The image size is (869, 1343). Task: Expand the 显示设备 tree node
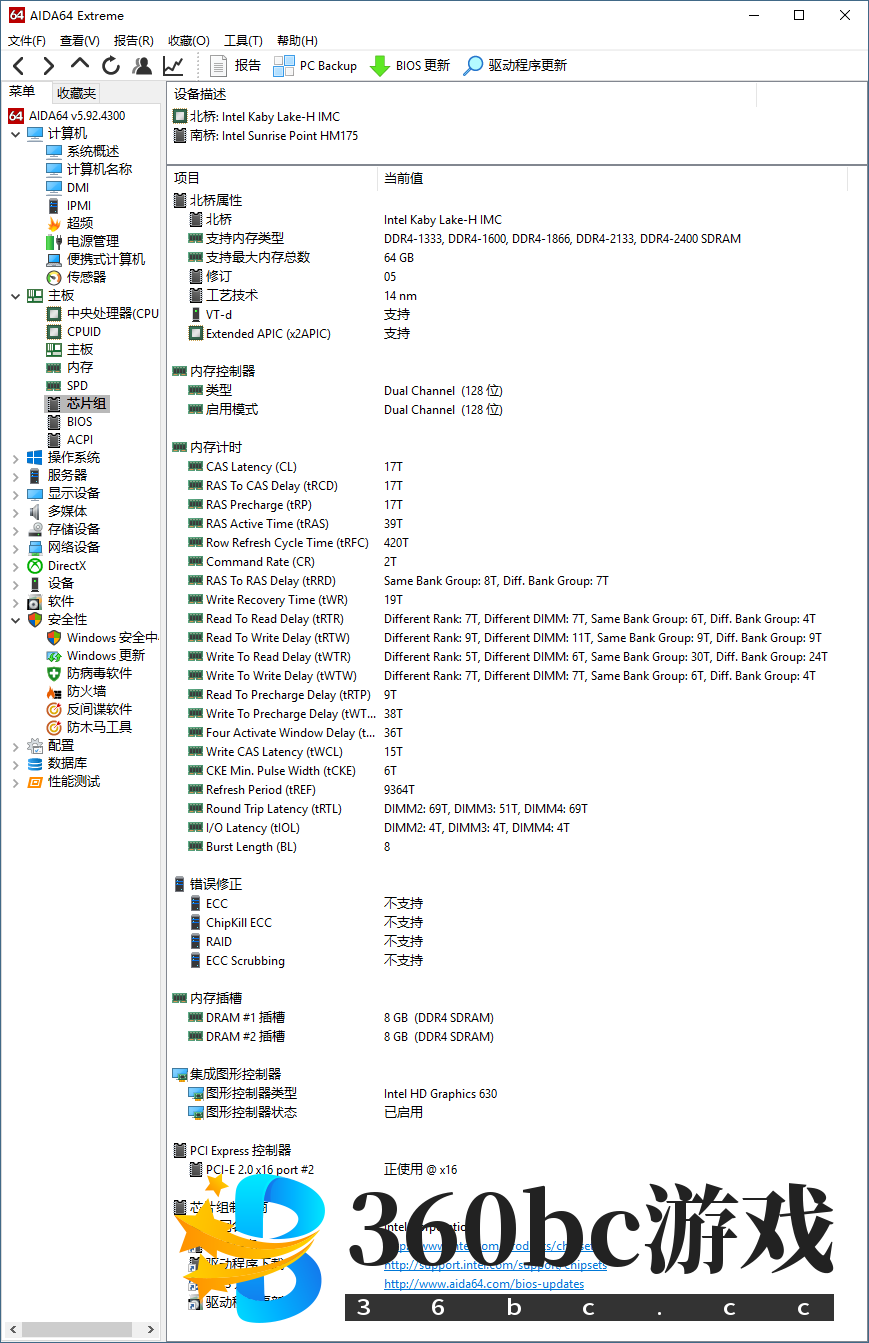coord(15,494)
